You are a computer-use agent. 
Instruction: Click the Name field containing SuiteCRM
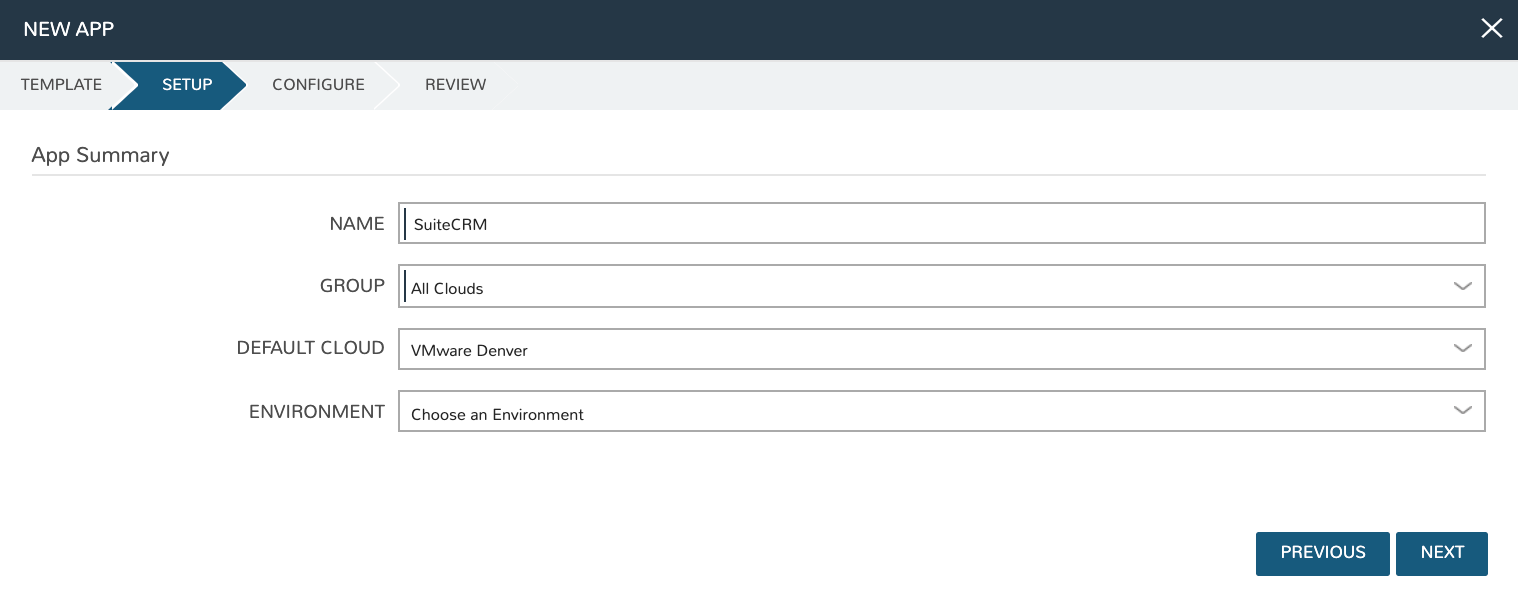click(x=940, y=224)
